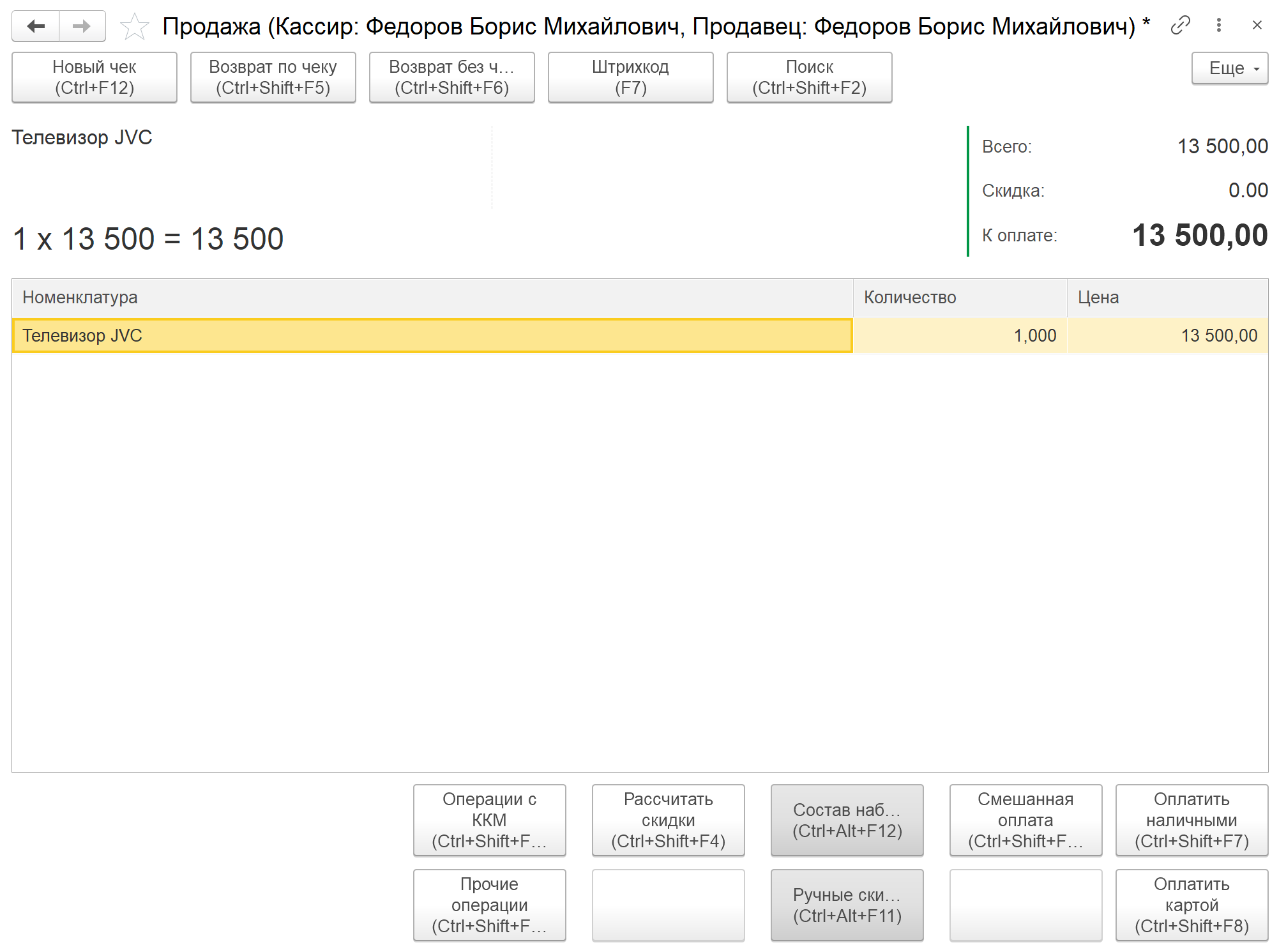Click the Количество cell with 1,000
This screenshot has height=952, width=1286.
(960, 336)
